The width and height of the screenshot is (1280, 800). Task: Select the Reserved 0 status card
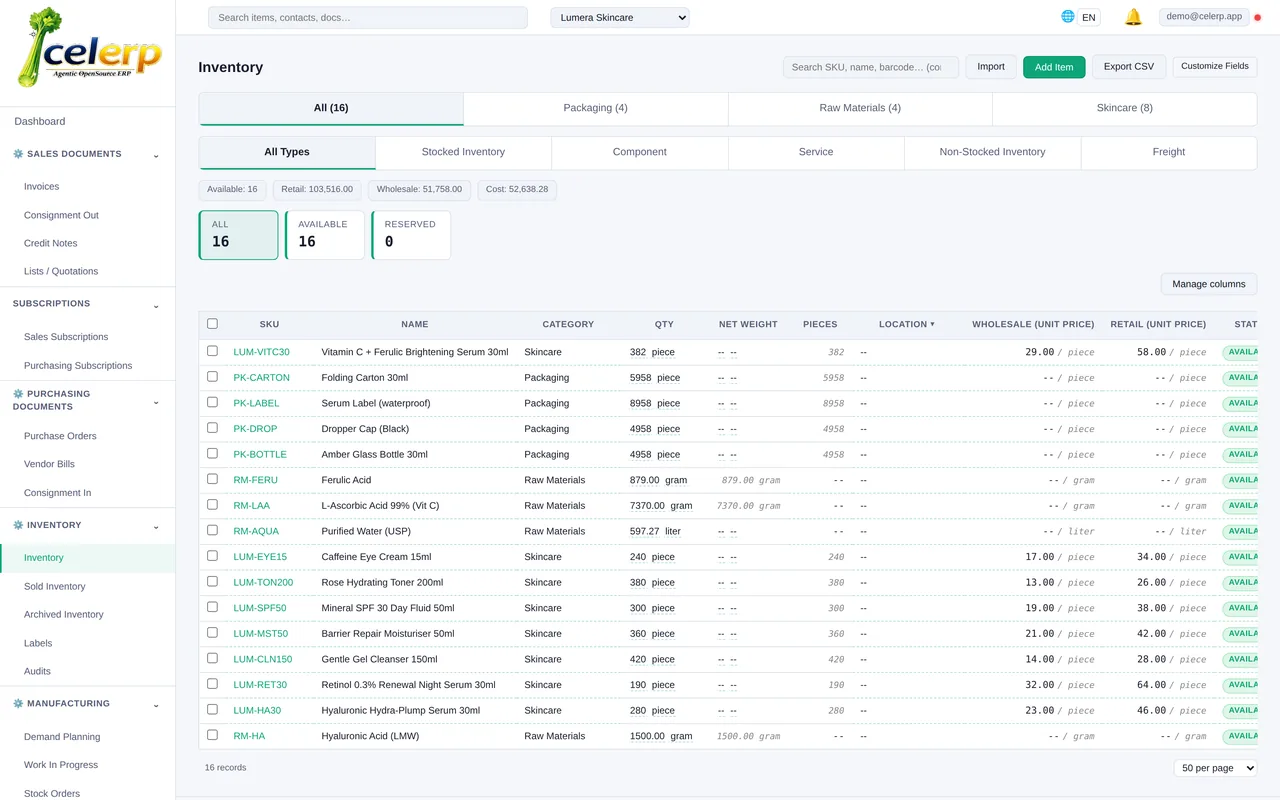(411, 235)
